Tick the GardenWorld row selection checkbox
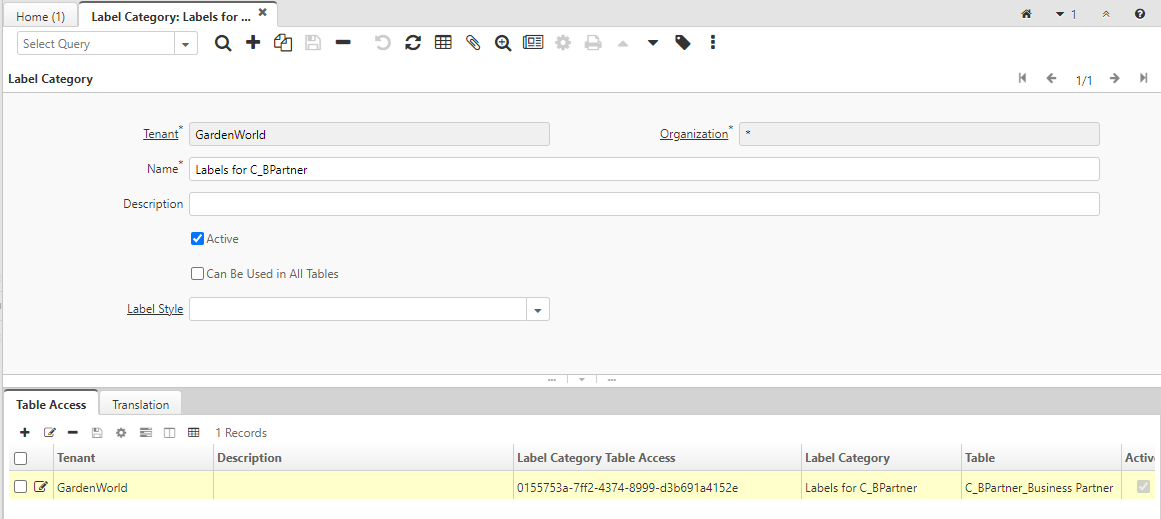This screenshot has height=519, width=1161. [x=21, y=487]
